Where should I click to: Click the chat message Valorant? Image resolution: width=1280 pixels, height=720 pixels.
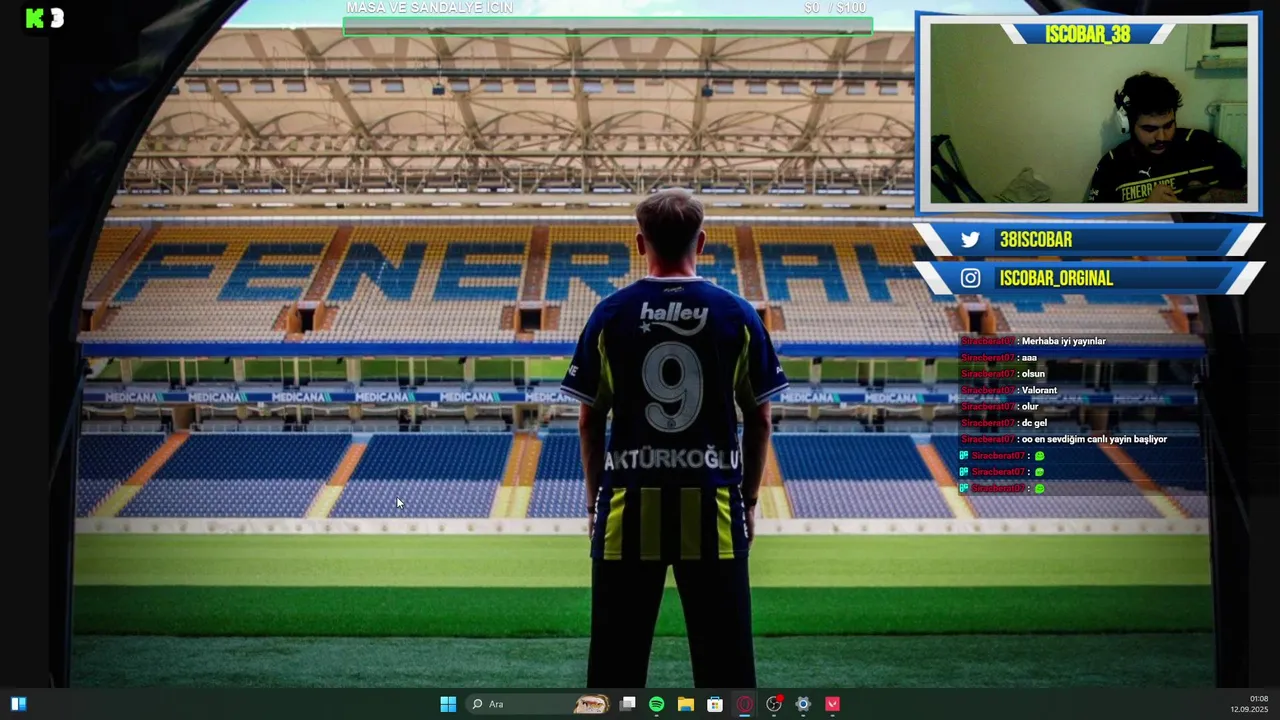tap(1039, 390)
